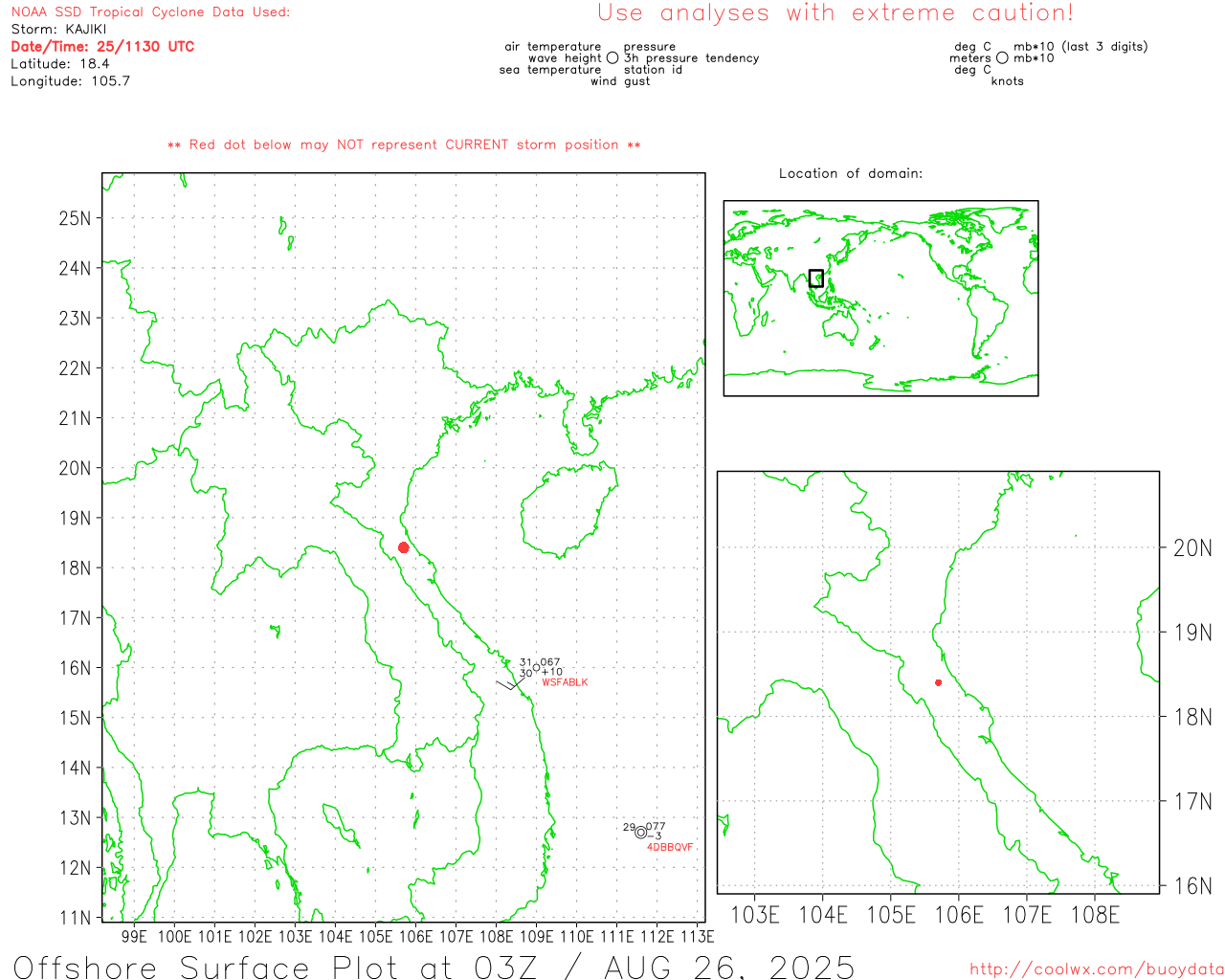1225x980 pixels.
Task: Open the coolwx.com buoydata URL
Action: (1097, 969)
